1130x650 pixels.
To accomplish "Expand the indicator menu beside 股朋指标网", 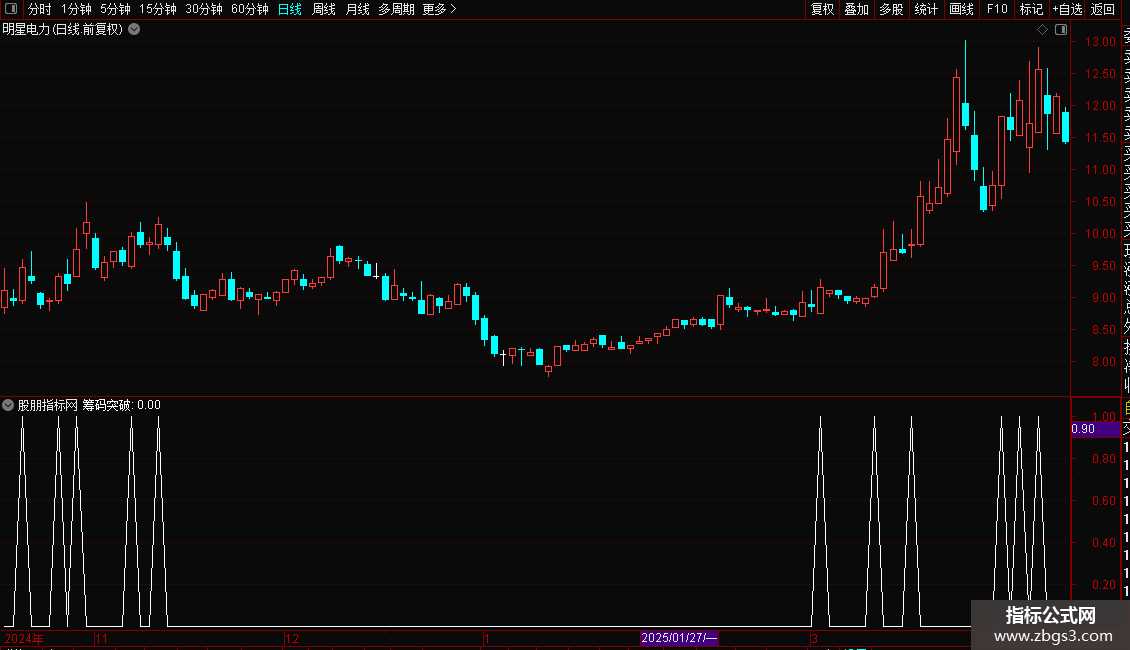I will point(8,405).
